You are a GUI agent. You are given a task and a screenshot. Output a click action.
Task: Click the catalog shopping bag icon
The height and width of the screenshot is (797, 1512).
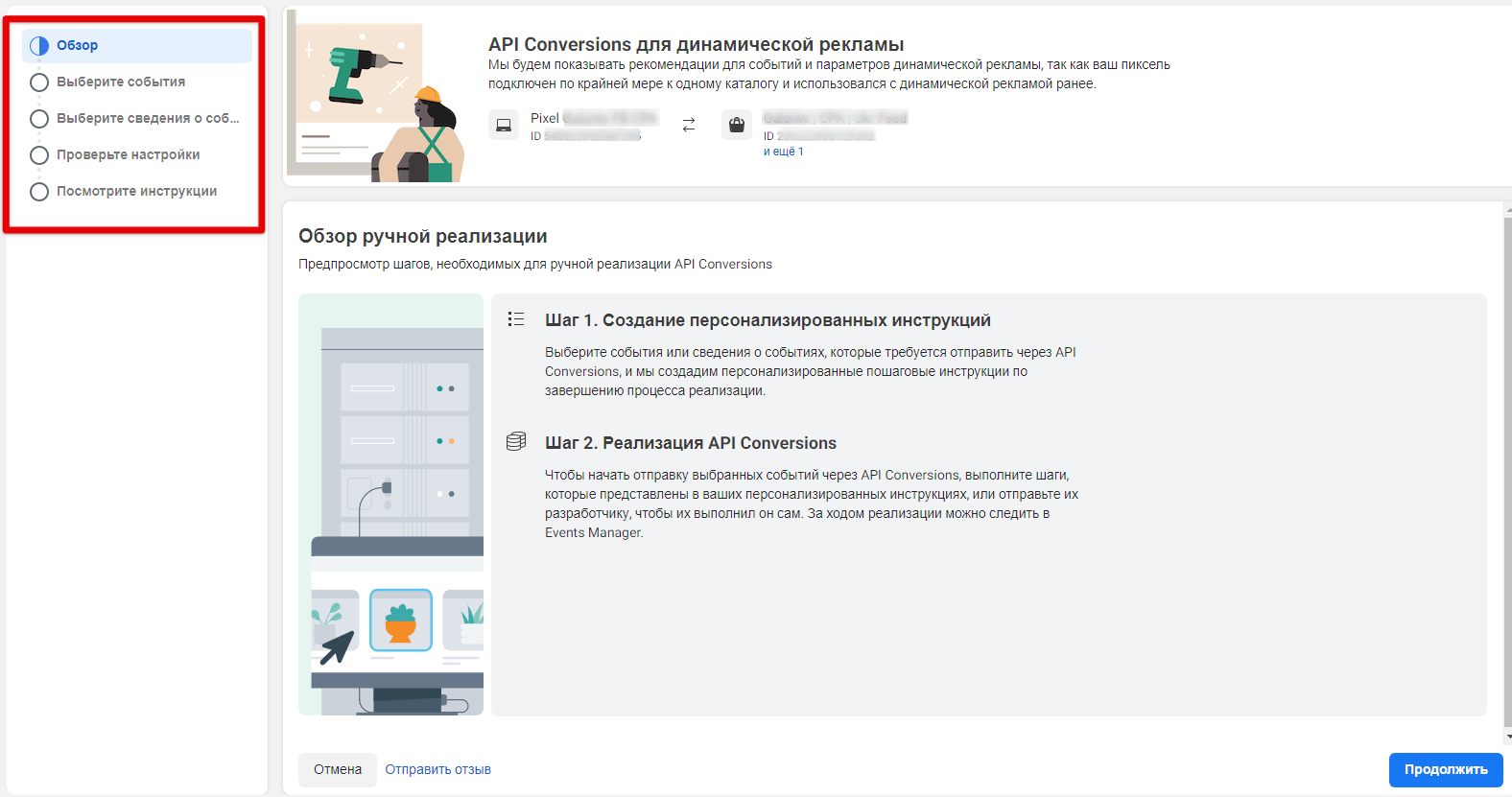click(x=736, y=126)
